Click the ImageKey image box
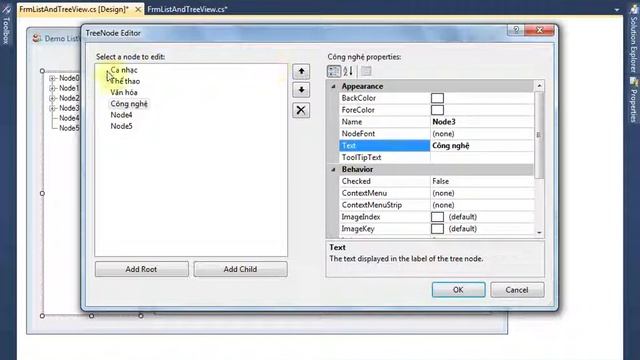640x360 pixels. pyautogui.click(x=437, y=229)
